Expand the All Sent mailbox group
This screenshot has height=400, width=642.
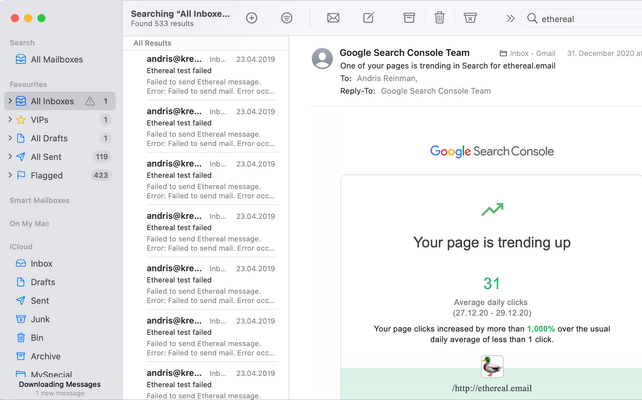(x=9, y=157)
